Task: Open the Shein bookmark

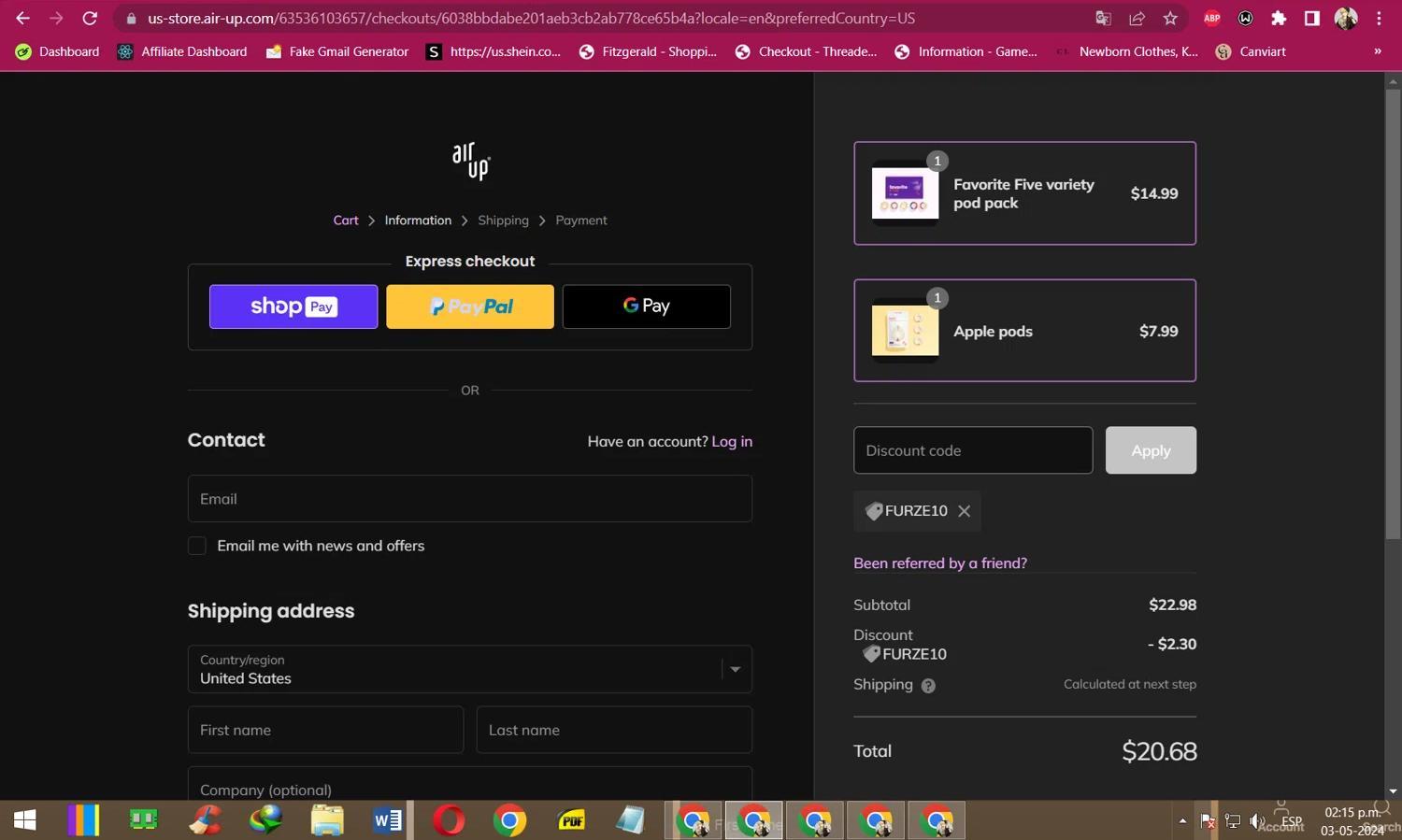Action: pyautogui.click(x=494, y=51)
